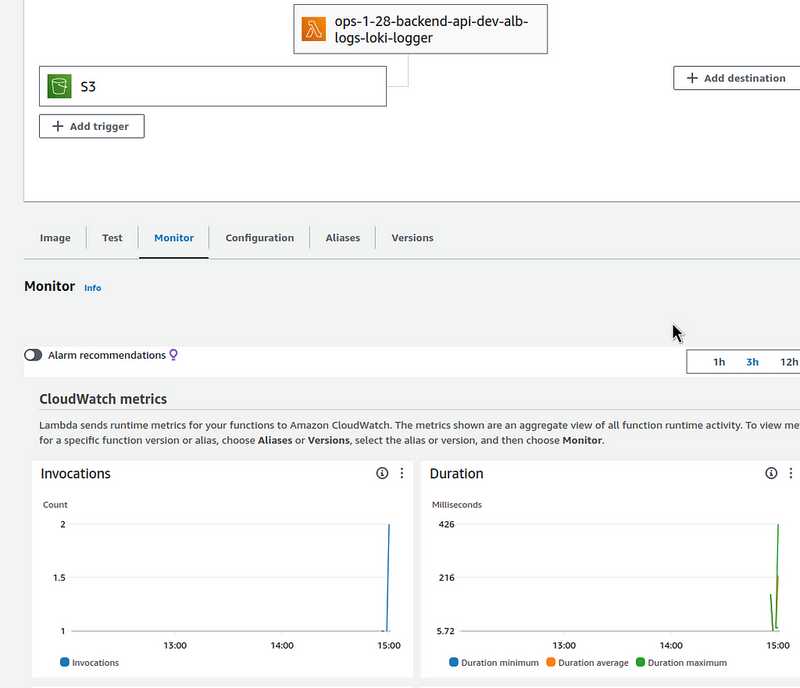Toggle the Alarm recommendations switch
Screen dimensions: 800x688
[x=33, y=355]
